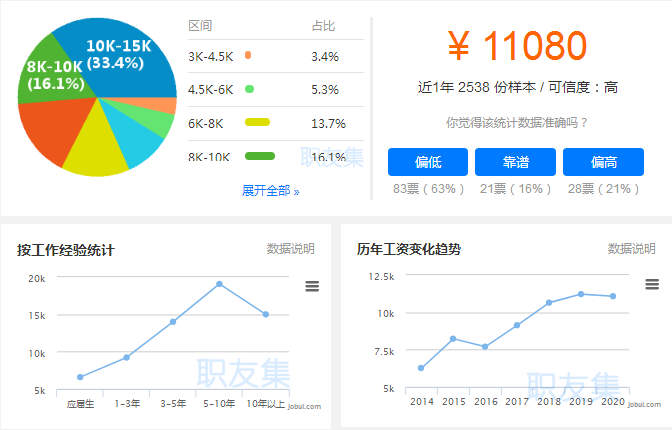Click the 3K-4.5K range label
The width and height of the screenshot is (672, 430).
point(211,56)
